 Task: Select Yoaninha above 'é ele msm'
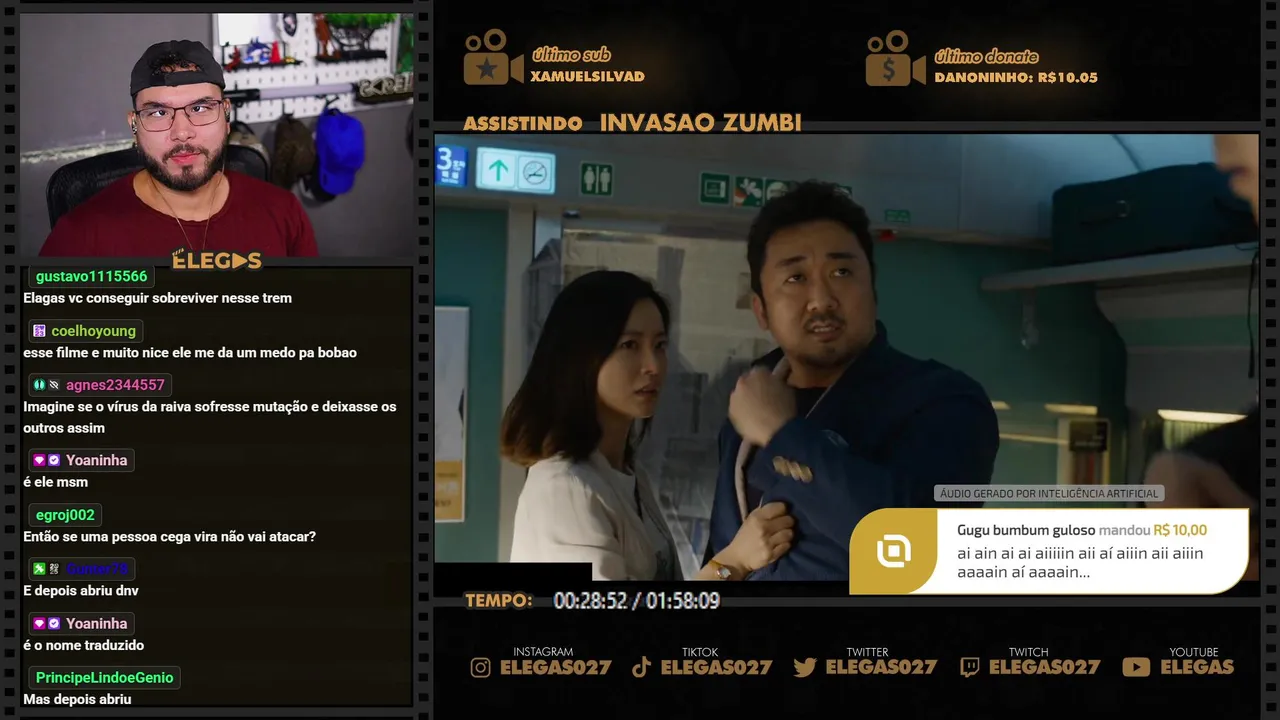point(96,460)
